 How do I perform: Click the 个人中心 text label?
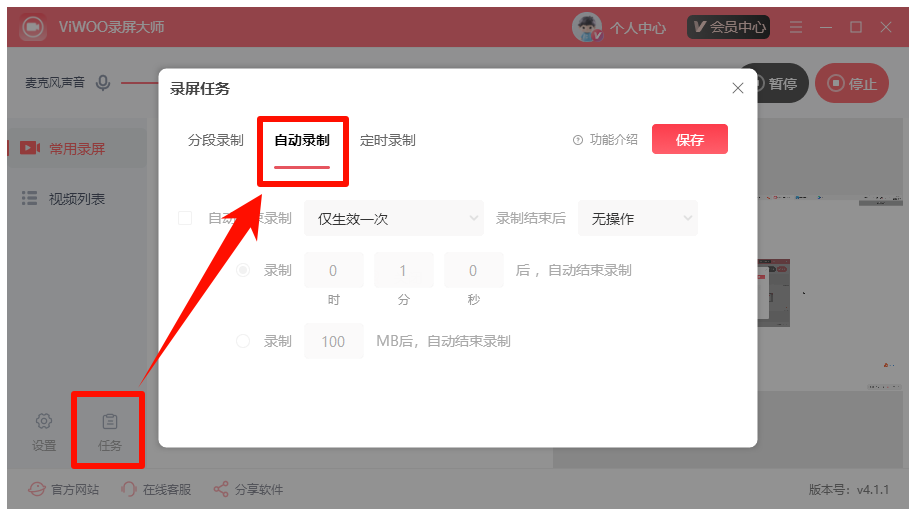click(x=638, y=27)
